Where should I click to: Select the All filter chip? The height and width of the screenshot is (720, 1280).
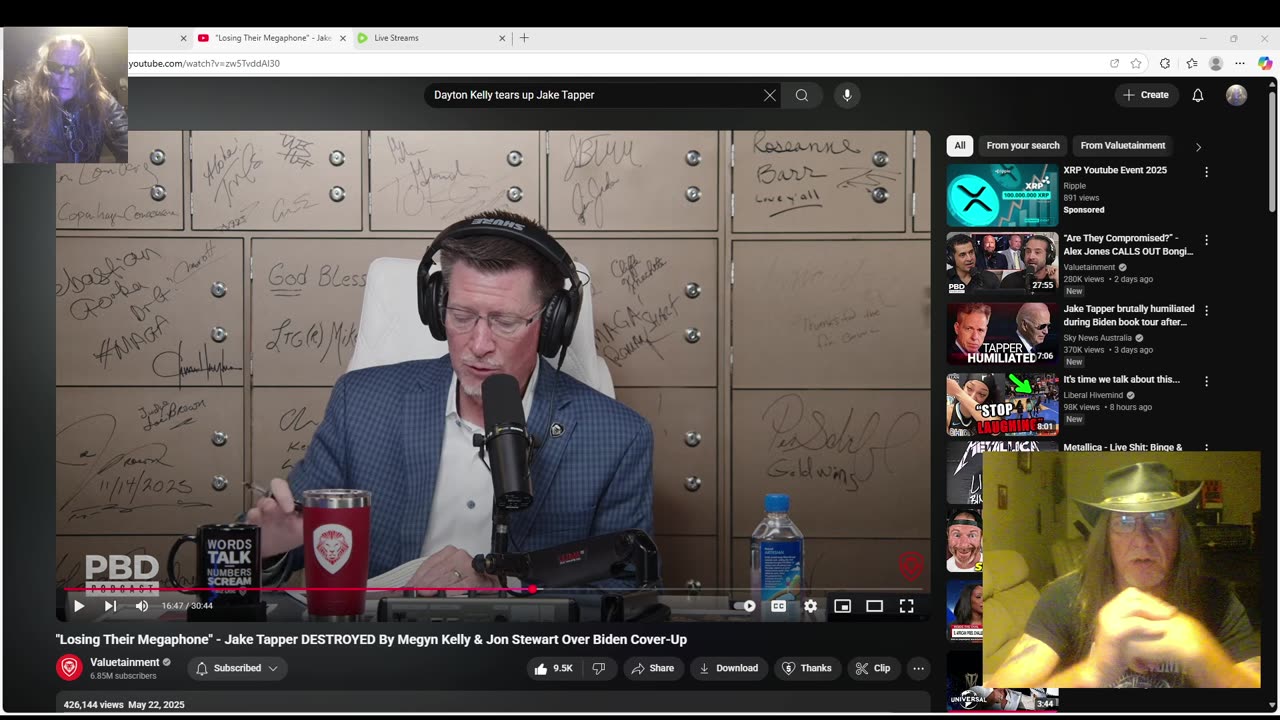960,146
